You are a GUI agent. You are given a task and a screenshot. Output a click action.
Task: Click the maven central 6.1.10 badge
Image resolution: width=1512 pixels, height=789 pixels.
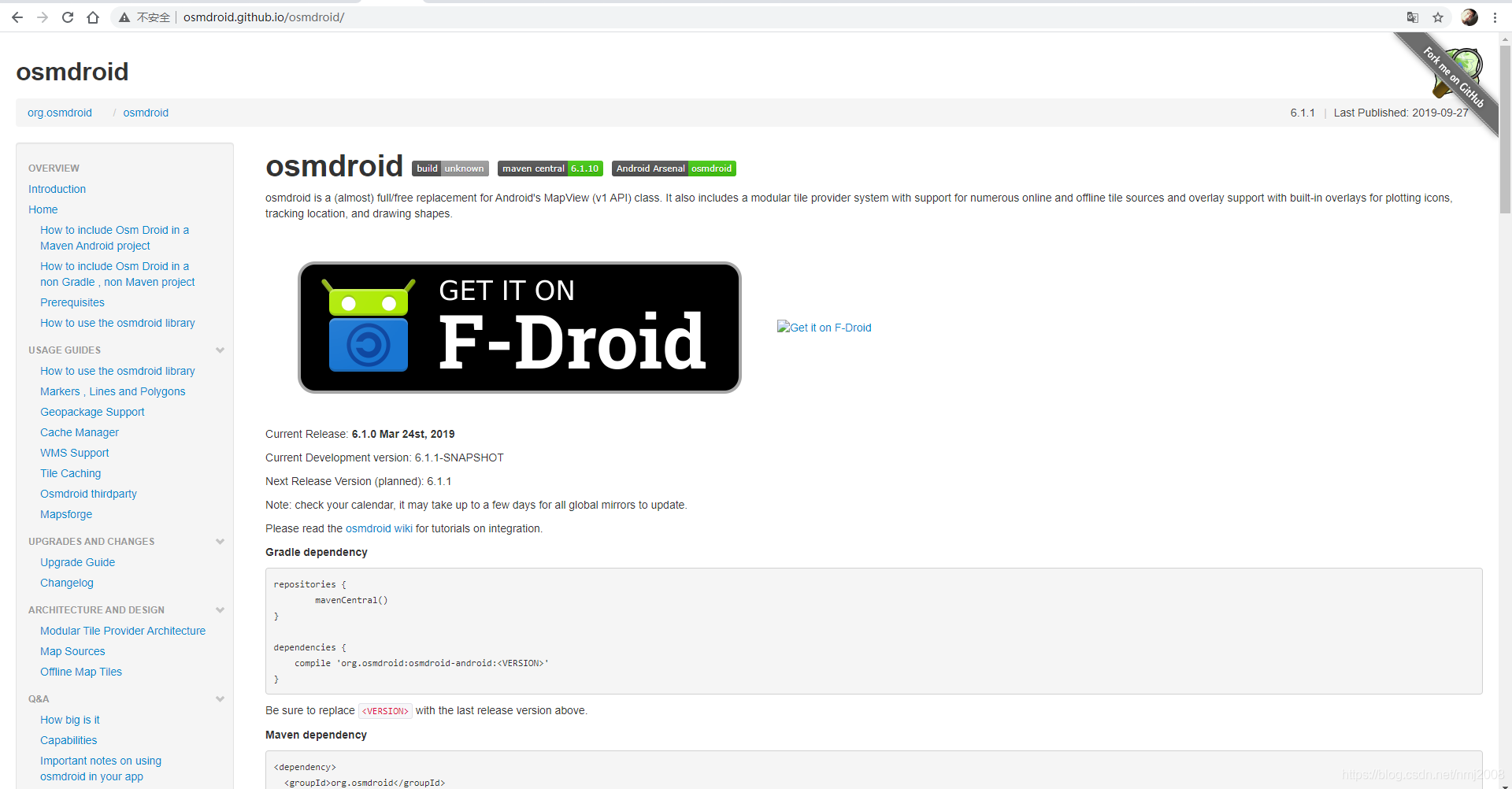click(x=550, y=169)
